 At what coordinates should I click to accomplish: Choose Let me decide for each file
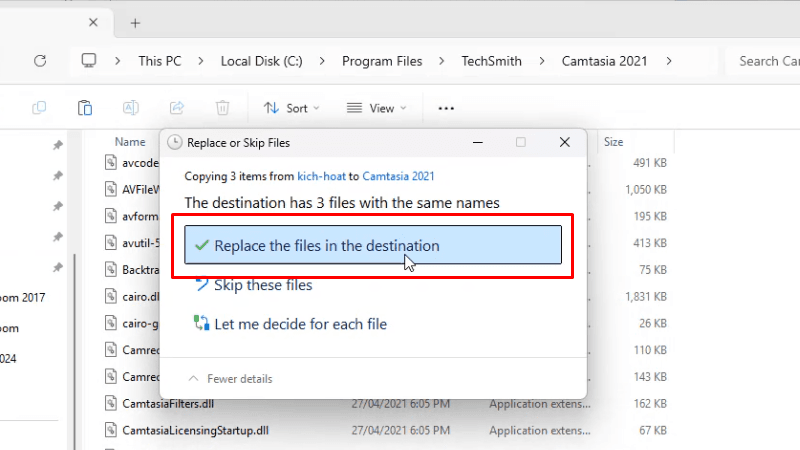[x=300, y=324]
